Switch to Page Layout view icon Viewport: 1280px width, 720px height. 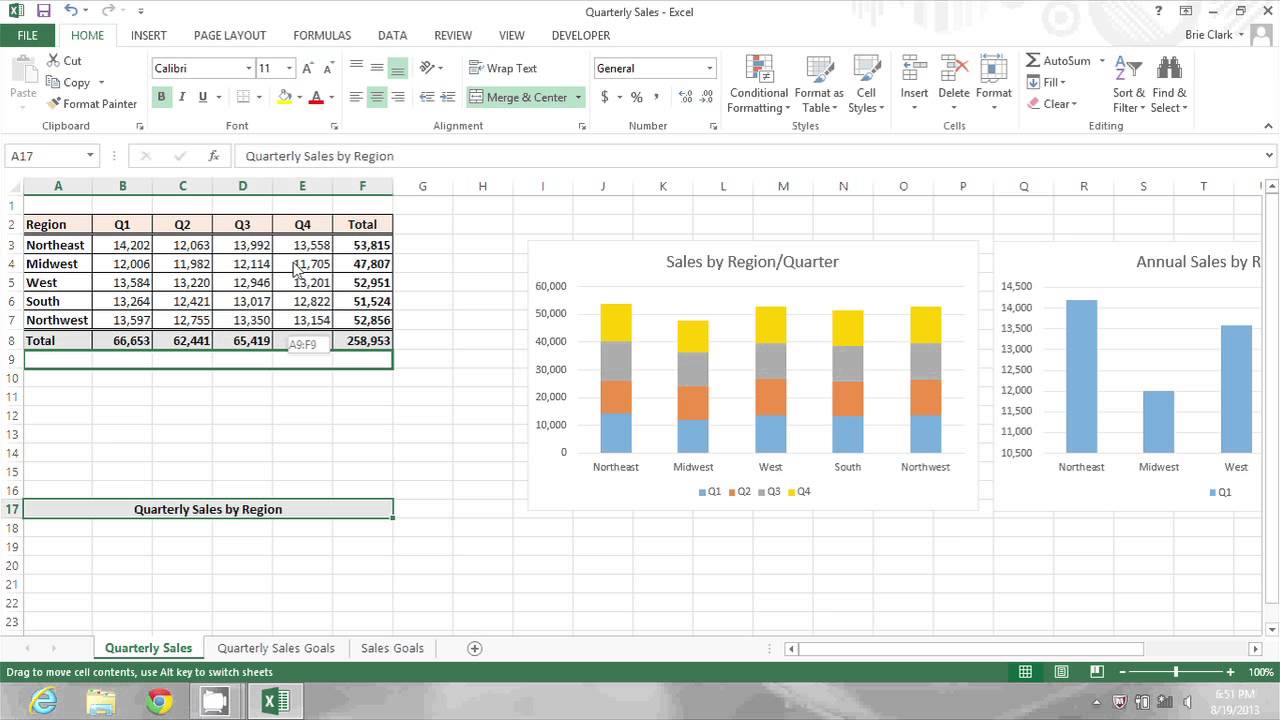1061,673
